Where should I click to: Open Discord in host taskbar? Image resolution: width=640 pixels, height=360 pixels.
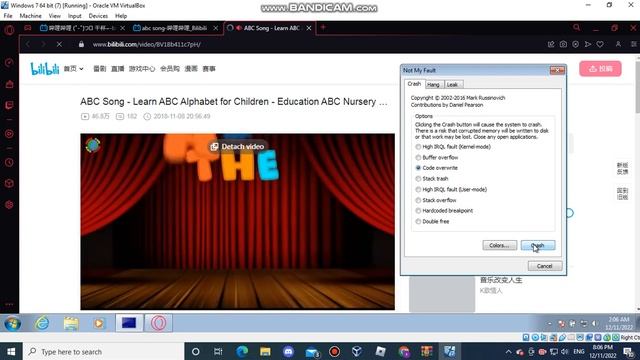coord(288,351)
